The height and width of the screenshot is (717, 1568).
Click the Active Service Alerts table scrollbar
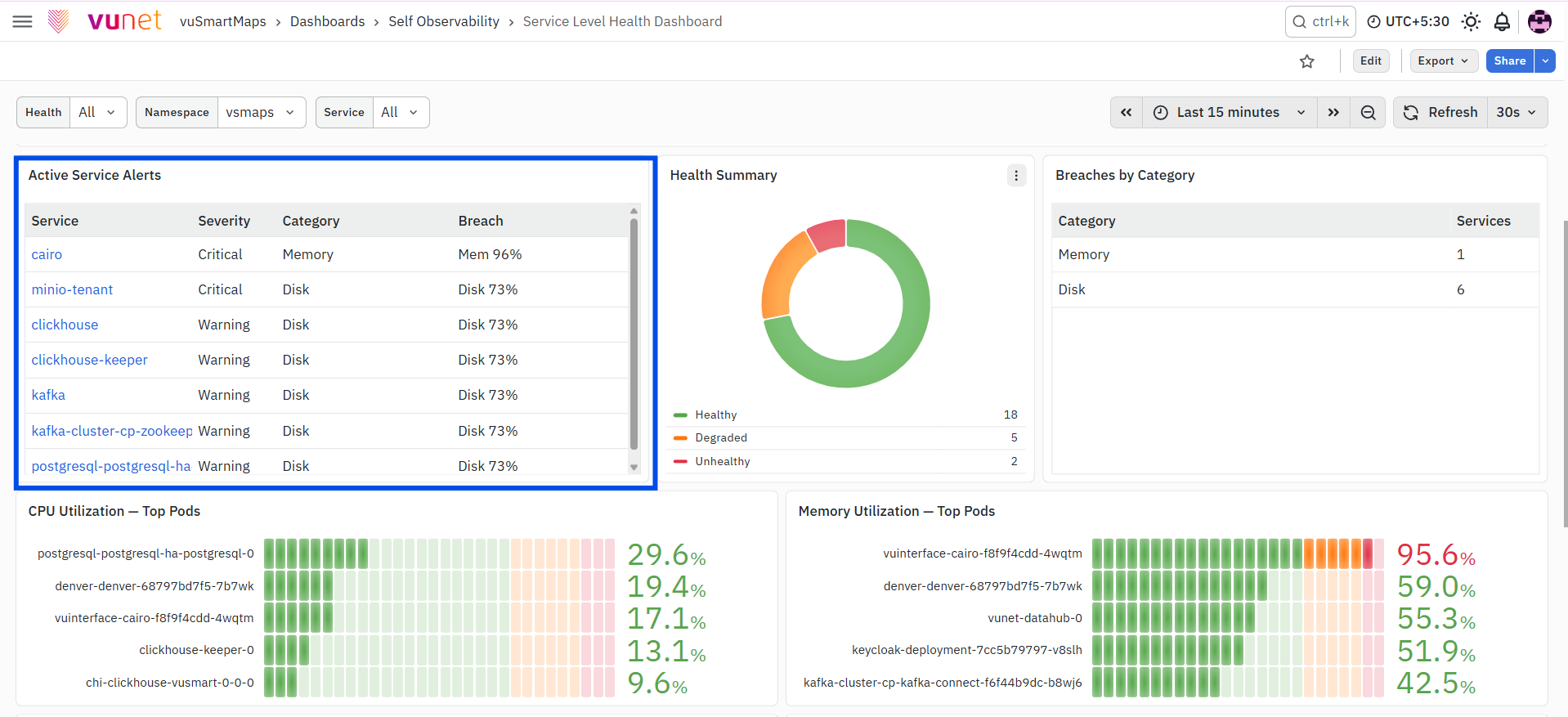(x=634, y=334)
